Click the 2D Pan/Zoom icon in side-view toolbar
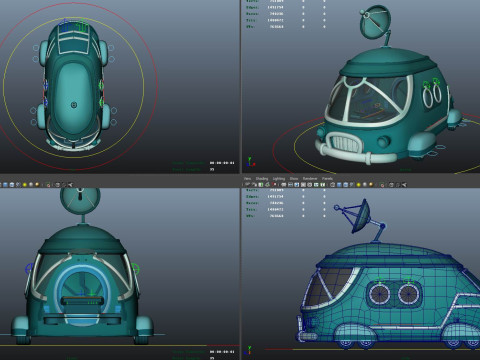The image size is (480, 360). [x=274, y=185]
